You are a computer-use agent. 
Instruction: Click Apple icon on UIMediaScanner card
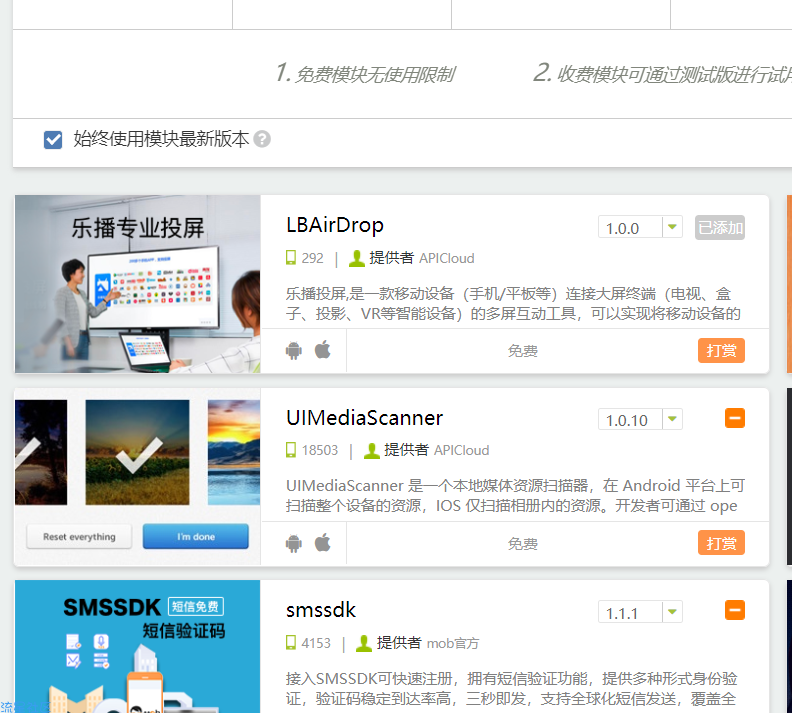pyautogui.click(x=323, y=542)
